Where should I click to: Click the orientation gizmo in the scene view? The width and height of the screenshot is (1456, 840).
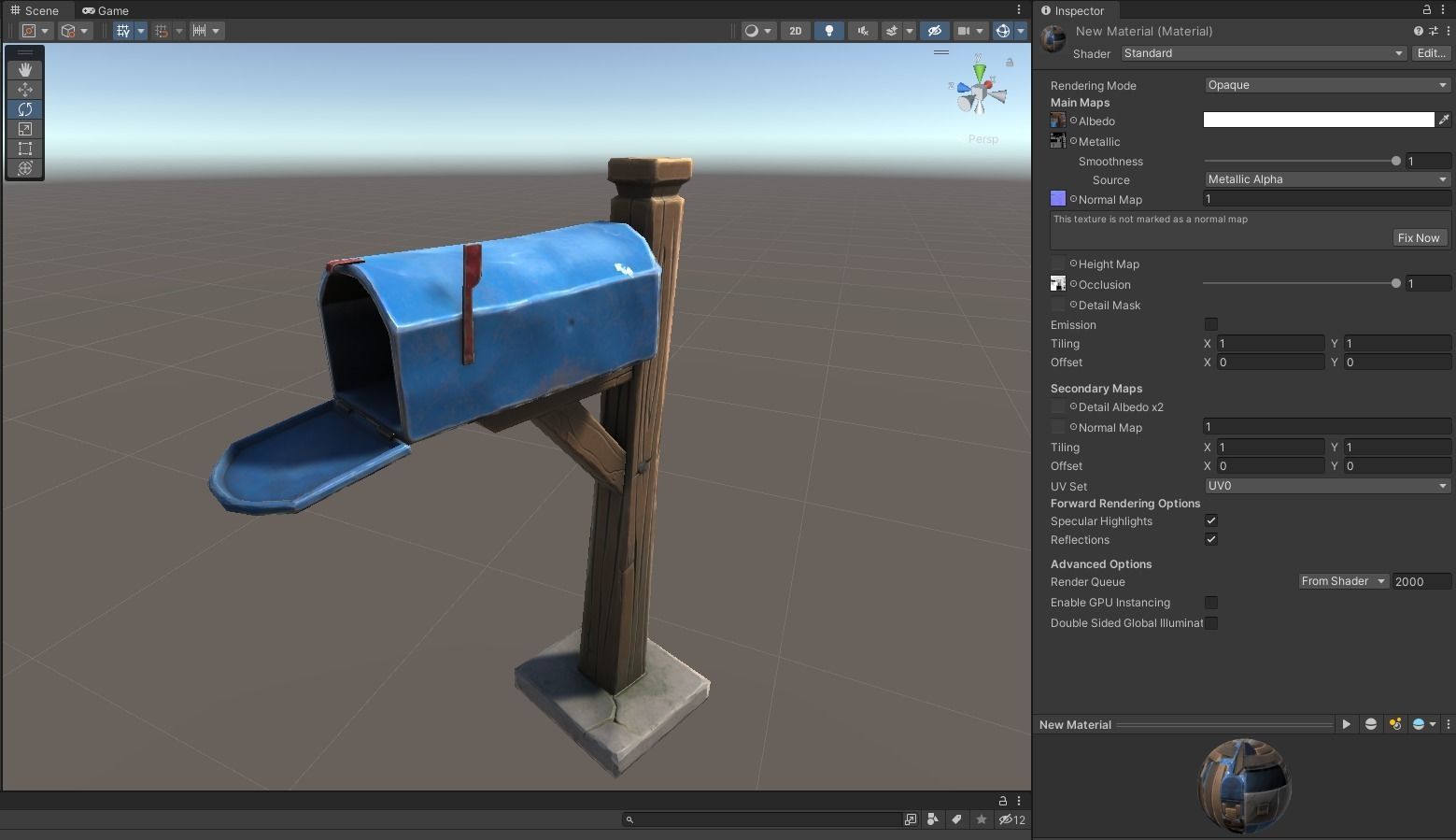click(x=979, y=89)
